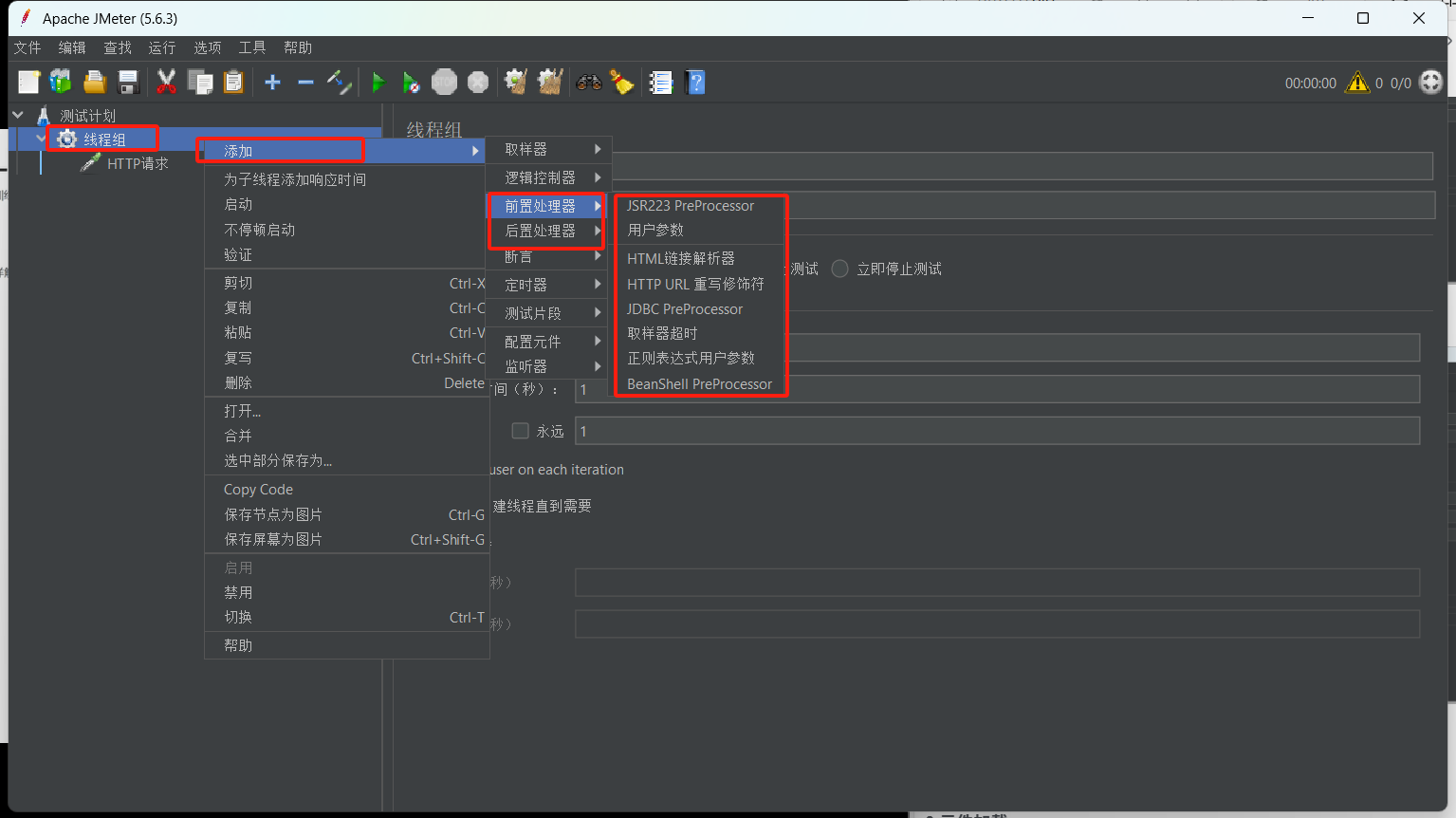Open the 查找 menu
Viewport: 1456px width, 818px height.
[118, 47]
